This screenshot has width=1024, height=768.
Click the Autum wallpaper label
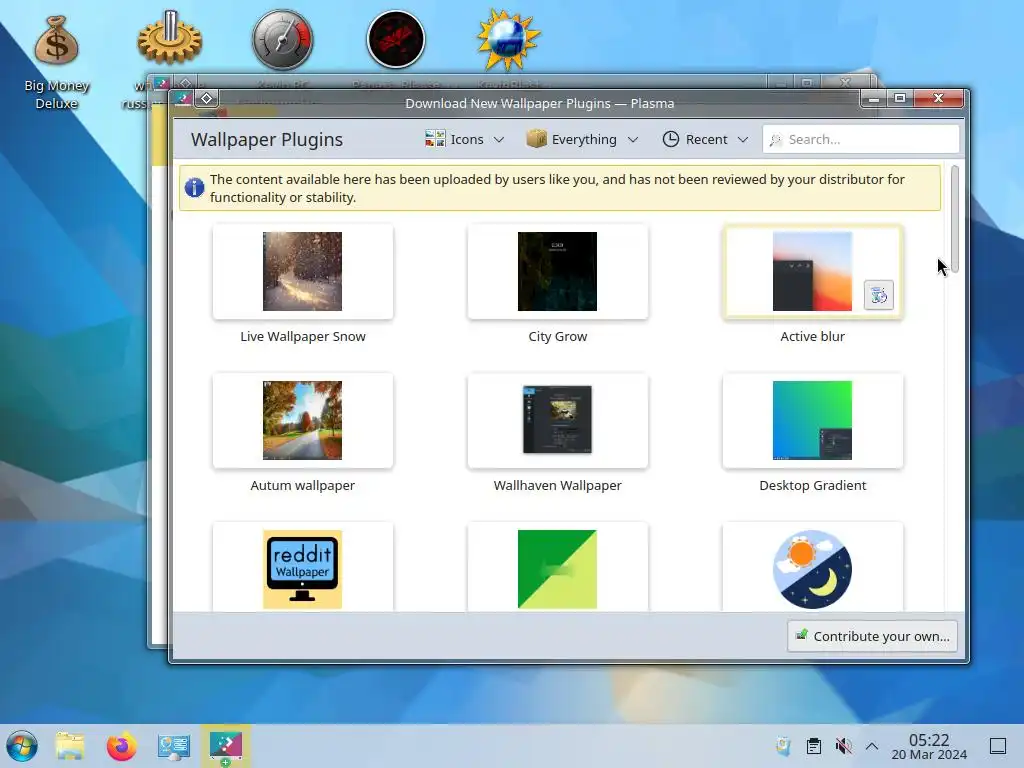click(302, 485)
